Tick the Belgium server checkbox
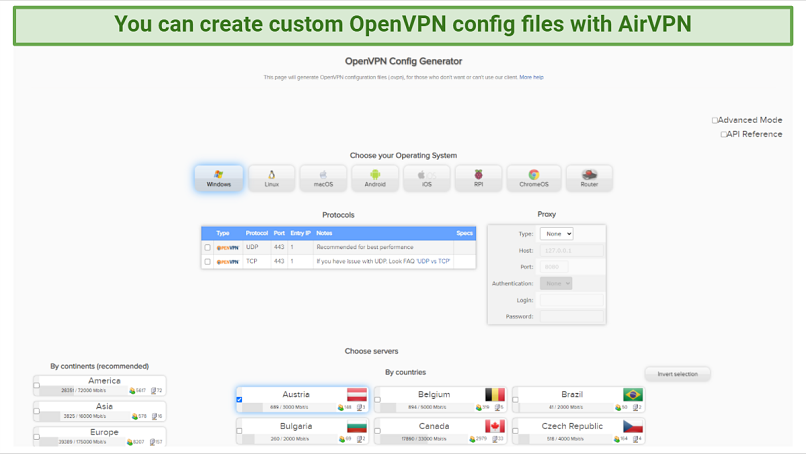 [x=377, y=399]
